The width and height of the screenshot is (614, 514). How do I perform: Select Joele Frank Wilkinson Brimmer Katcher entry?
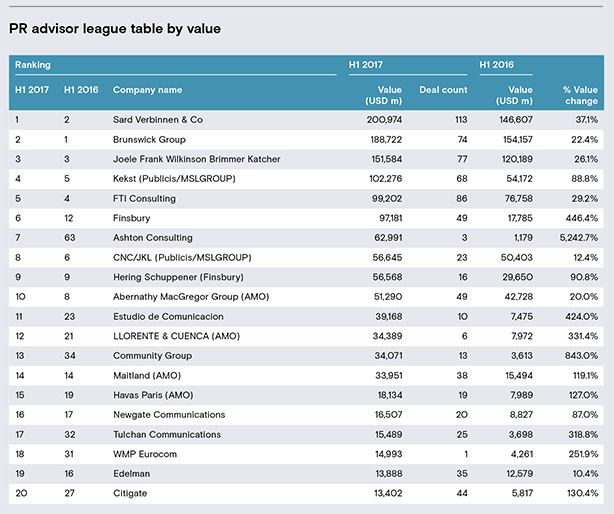coord(197,159)
